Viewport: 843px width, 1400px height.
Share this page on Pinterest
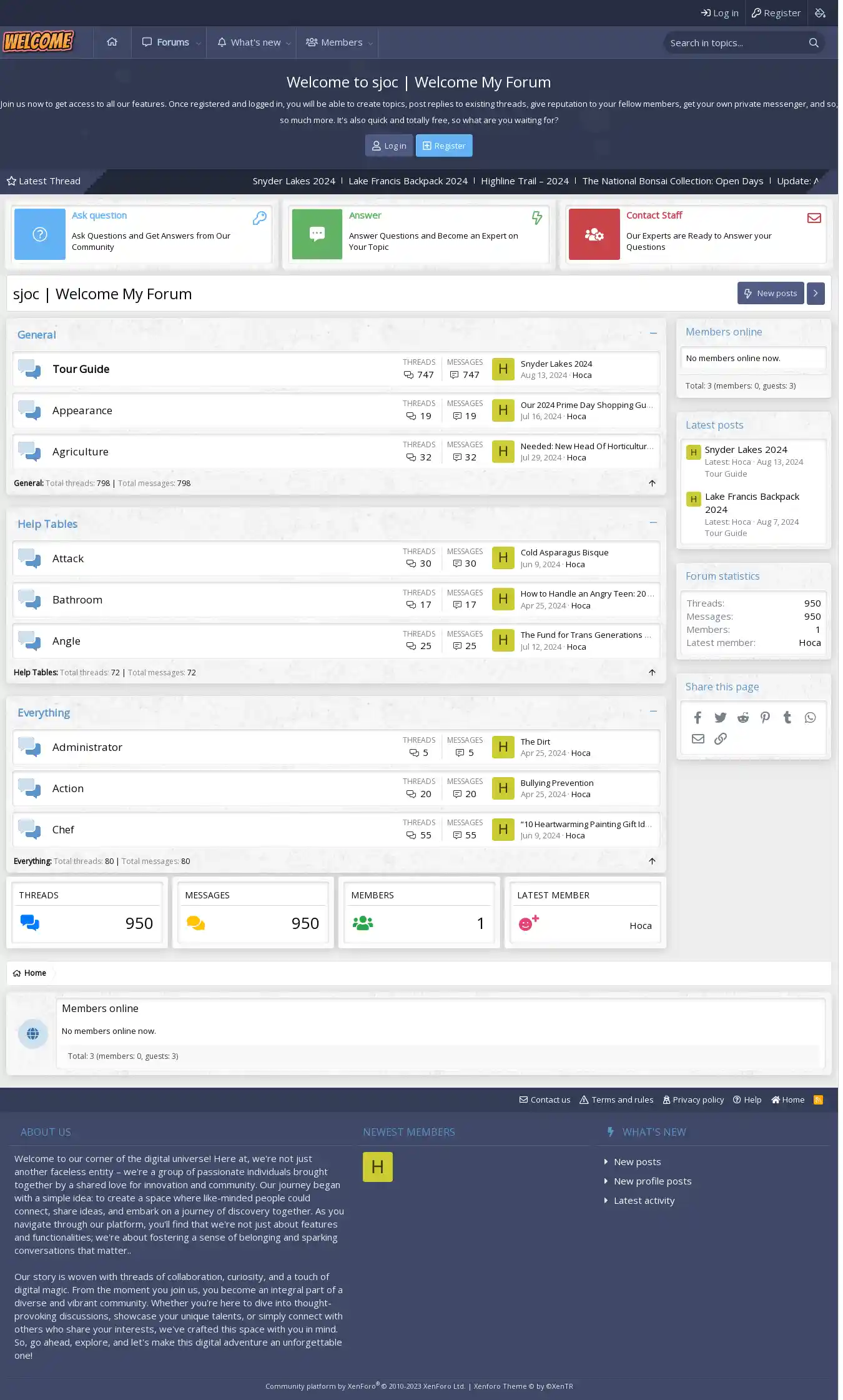(x=765, y=718)
